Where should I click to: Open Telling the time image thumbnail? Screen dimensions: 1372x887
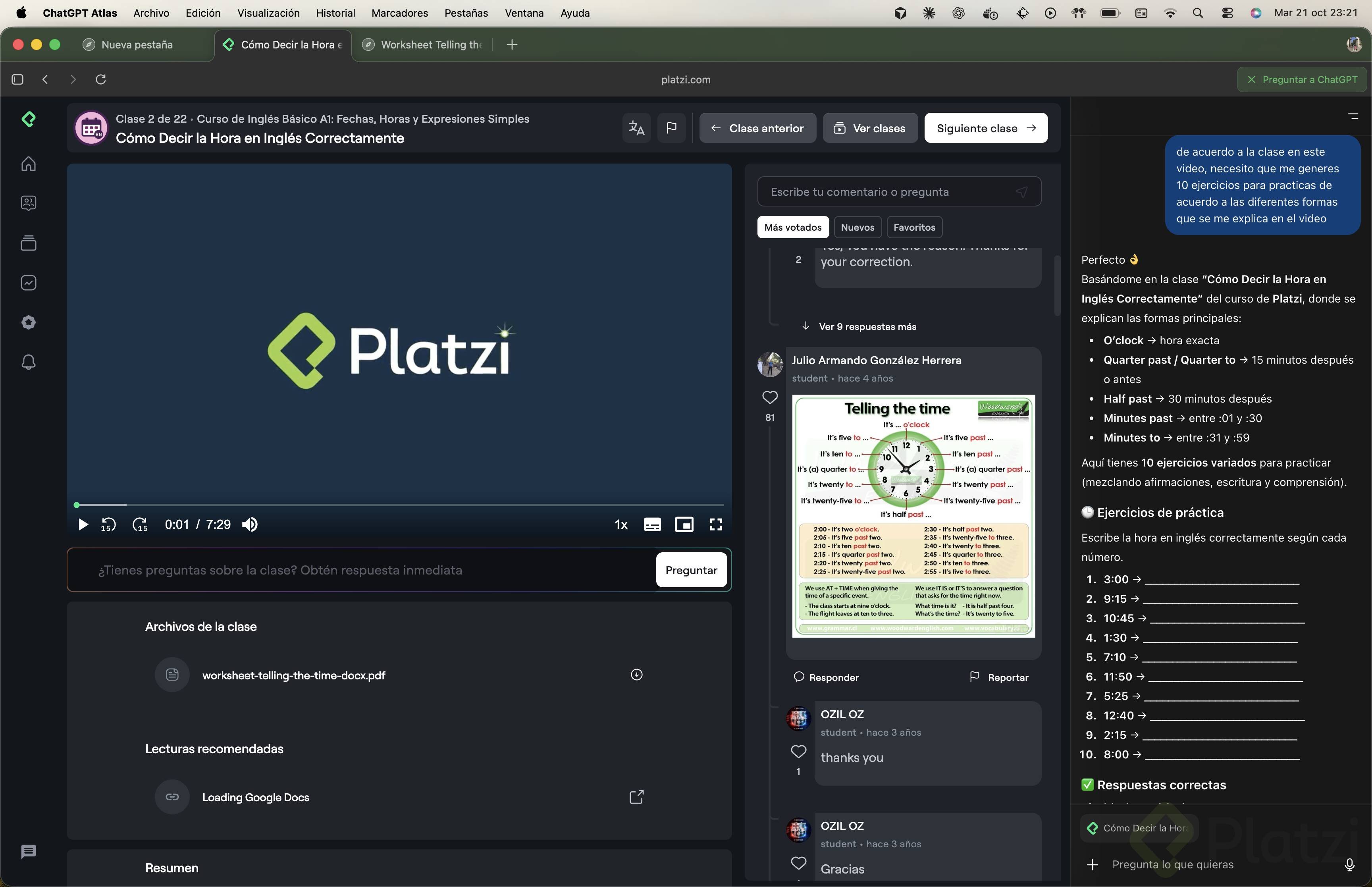[913, 515]
